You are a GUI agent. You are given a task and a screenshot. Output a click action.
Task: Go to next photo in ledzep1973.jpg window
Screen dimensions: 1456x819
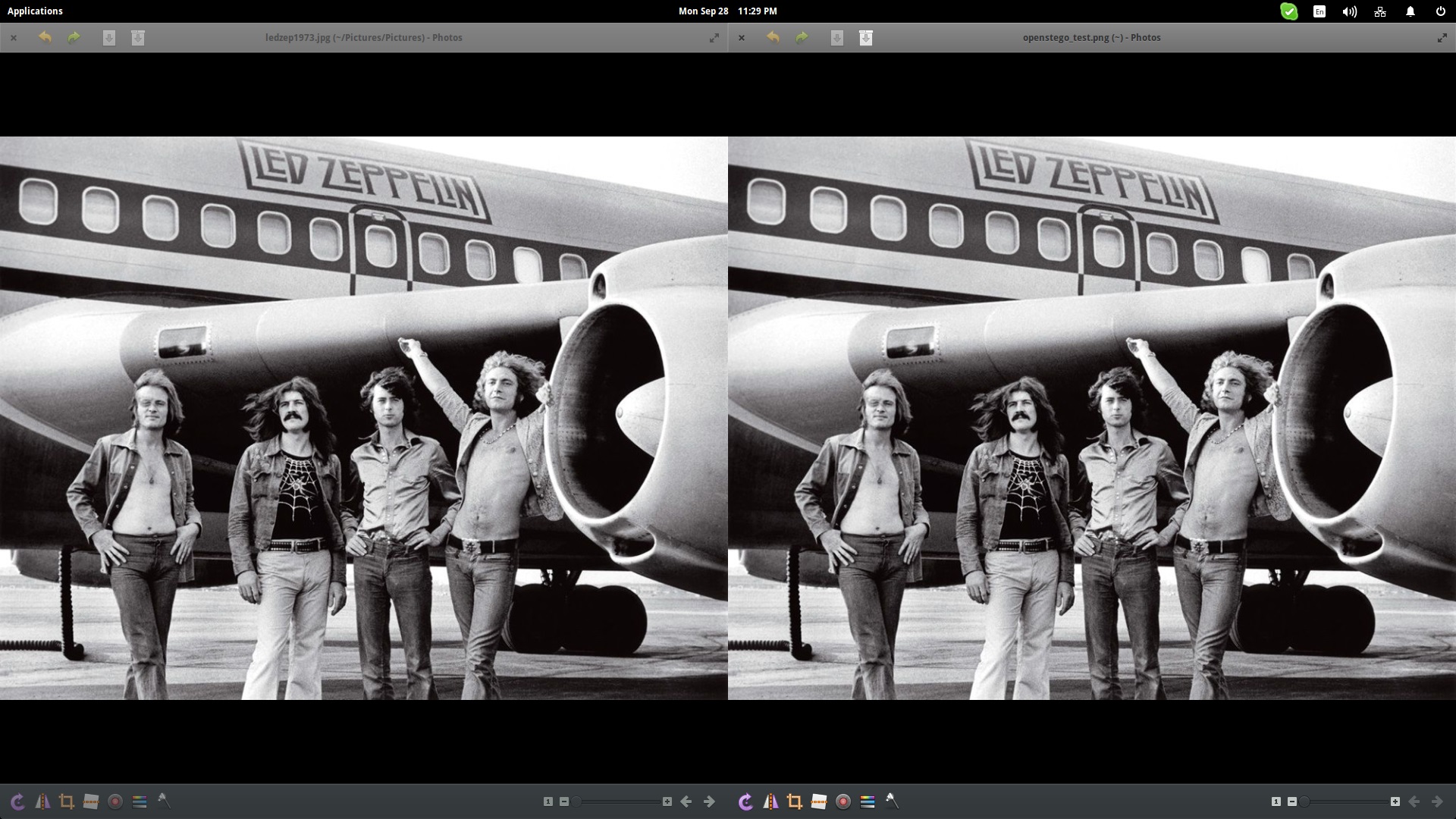(709, 802)
